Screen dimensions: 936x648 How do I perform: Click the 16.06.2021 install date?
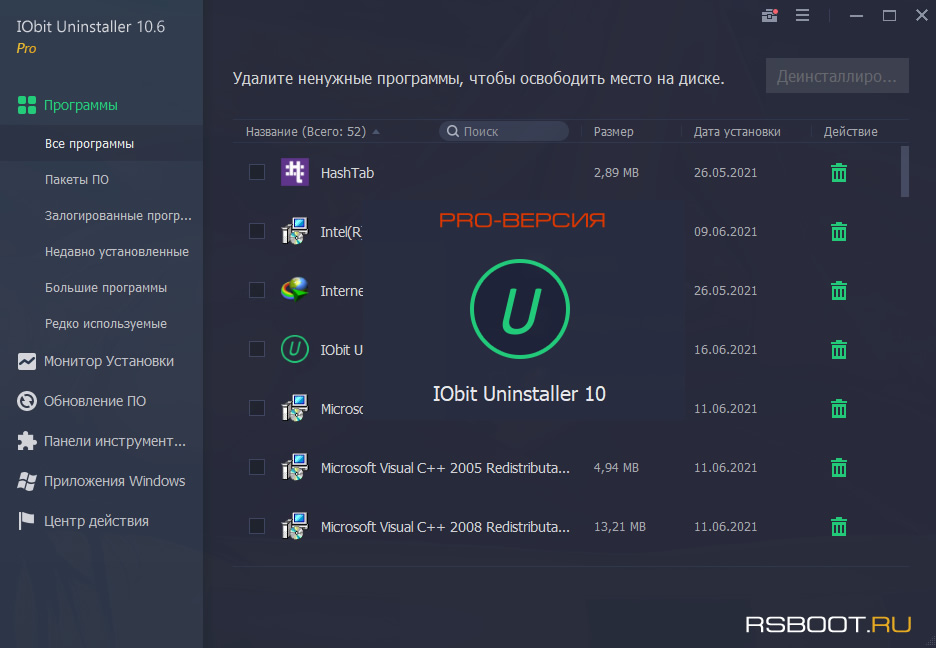[x=725, y=350]
